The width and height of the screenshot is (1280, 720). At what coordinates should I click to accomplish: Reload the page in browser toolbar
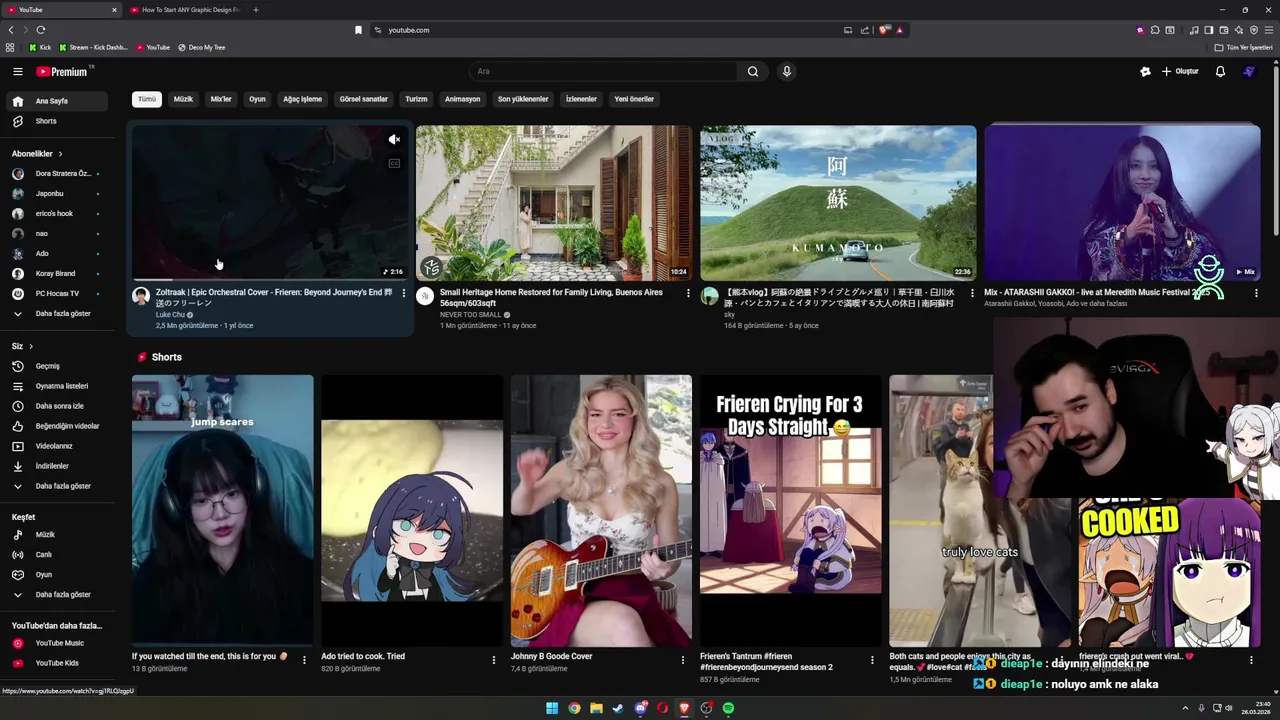pos(41,30)
